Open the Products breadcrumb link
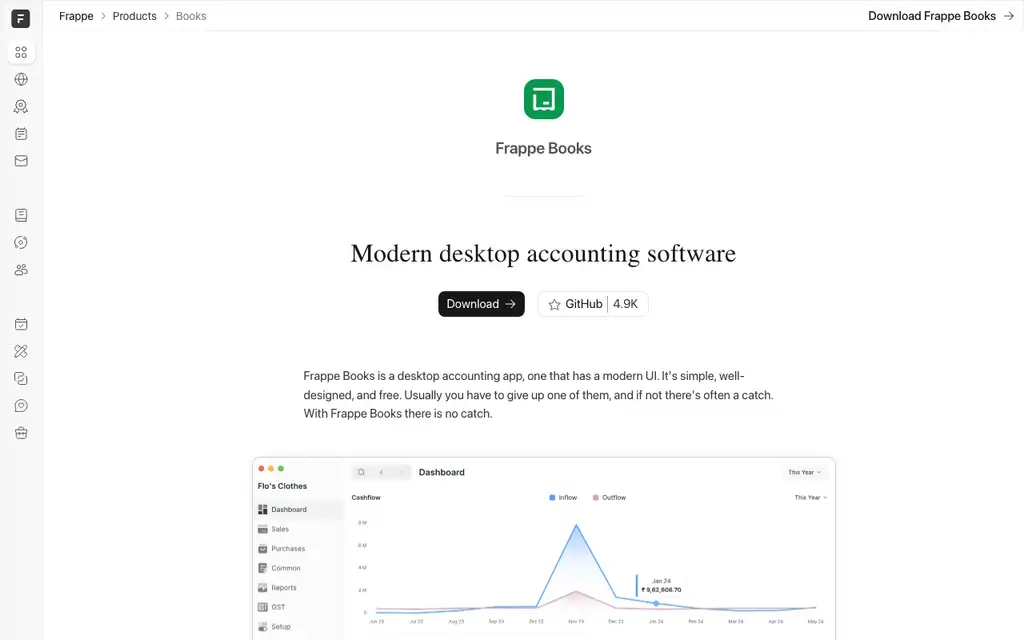The width and height of the screenshot is (1024, 640). [135, 16]
